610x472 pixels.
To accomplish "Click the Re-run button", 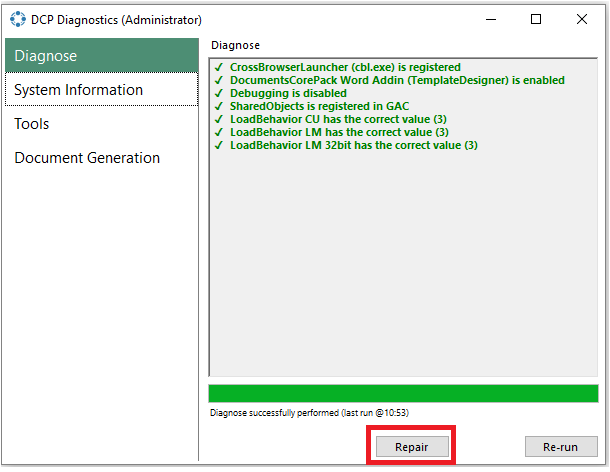I will (561, 447).
